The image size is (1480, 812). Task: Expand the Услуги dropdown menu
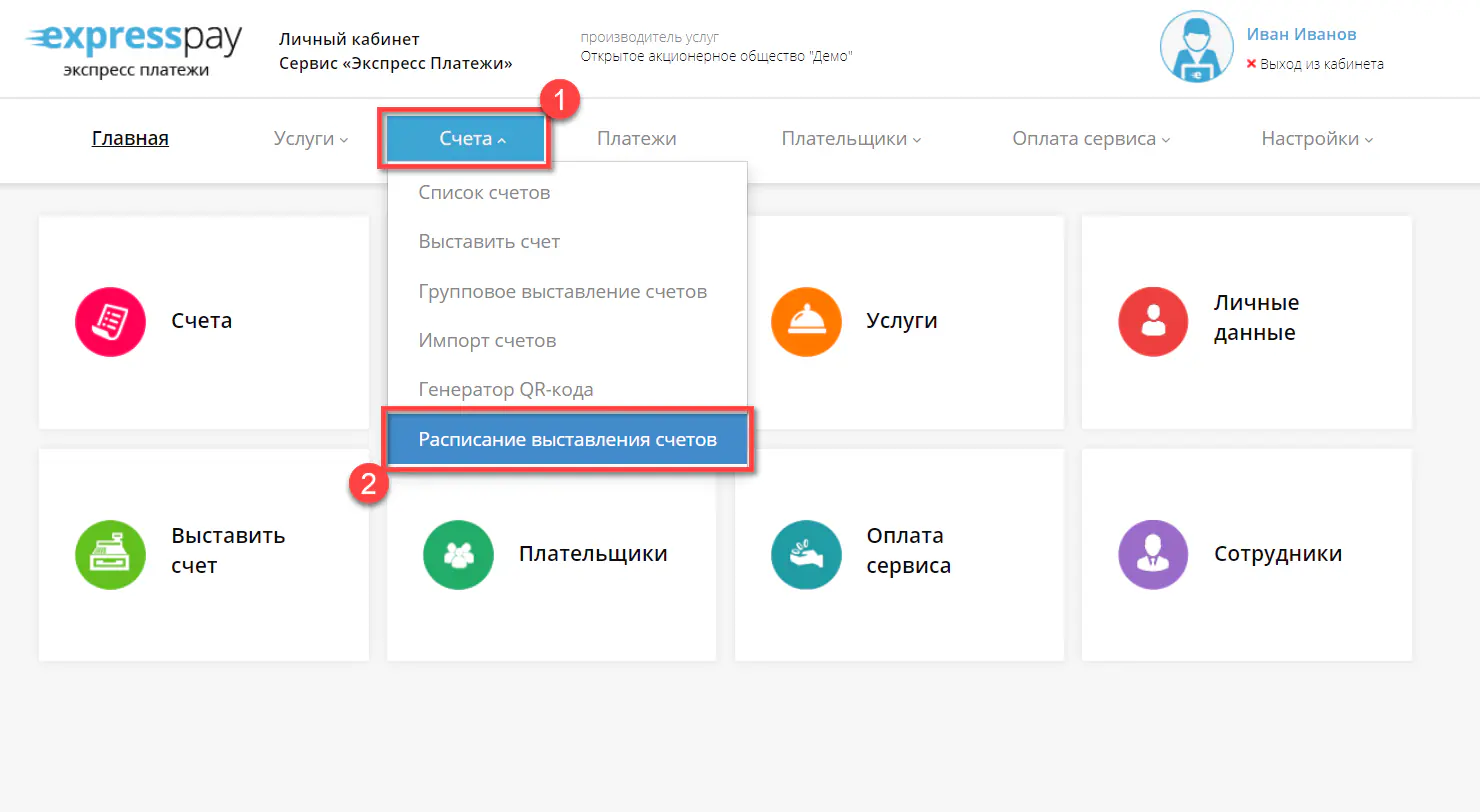point(310,139)
